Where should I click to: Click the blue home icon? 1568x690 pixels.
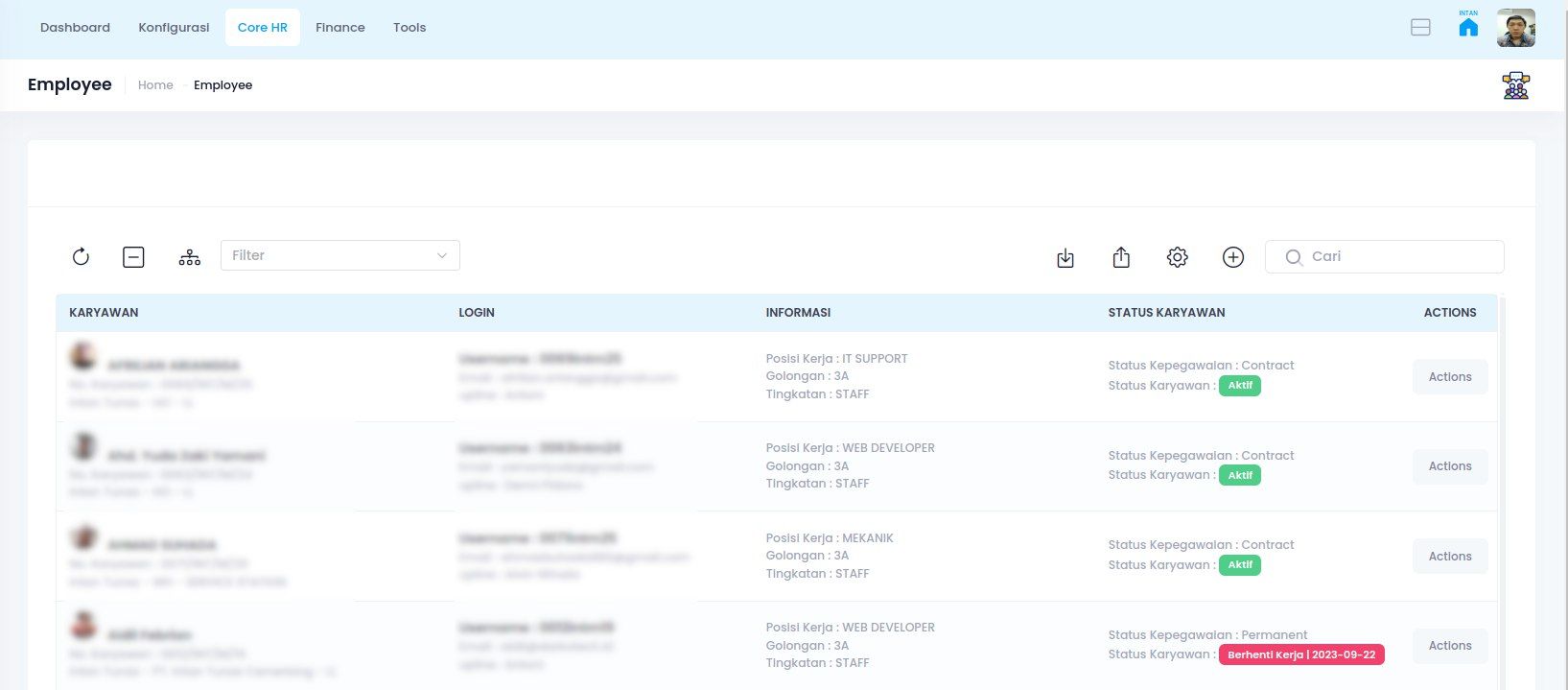tap(1467, 27)
